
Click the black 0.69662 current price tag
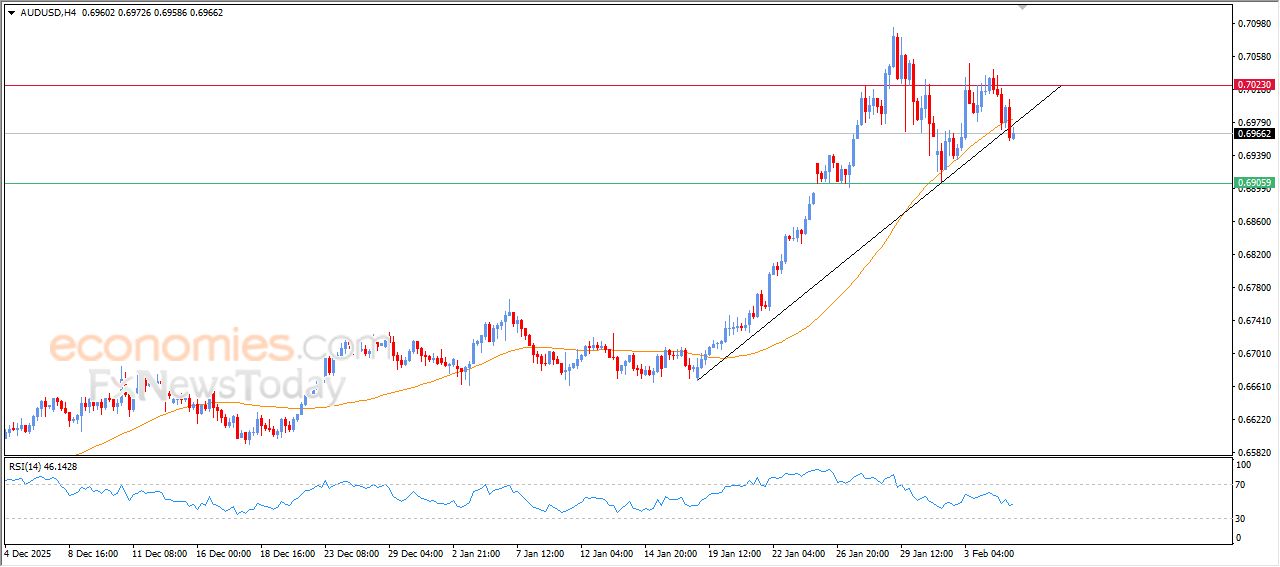click(x=1254, y=133)
